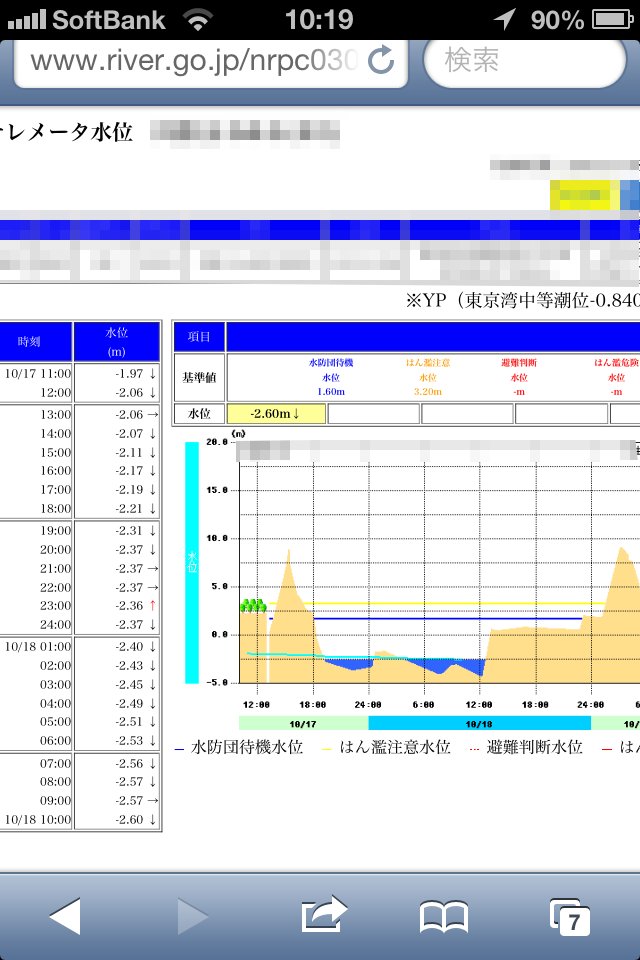
Task: Tap the 項目 header cell
Action: (x=199, y=337)
